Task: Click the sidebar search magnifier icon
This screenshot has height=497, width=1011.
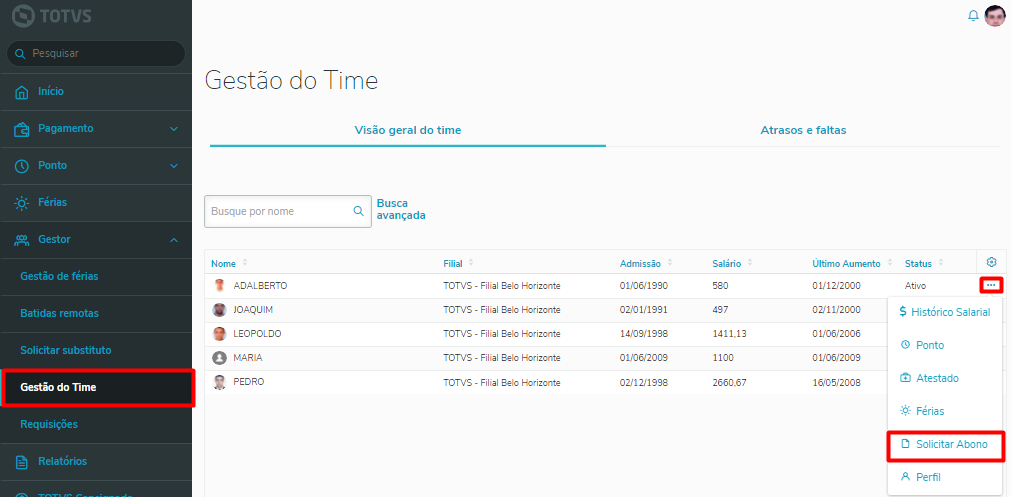Action: click(21, 54)
